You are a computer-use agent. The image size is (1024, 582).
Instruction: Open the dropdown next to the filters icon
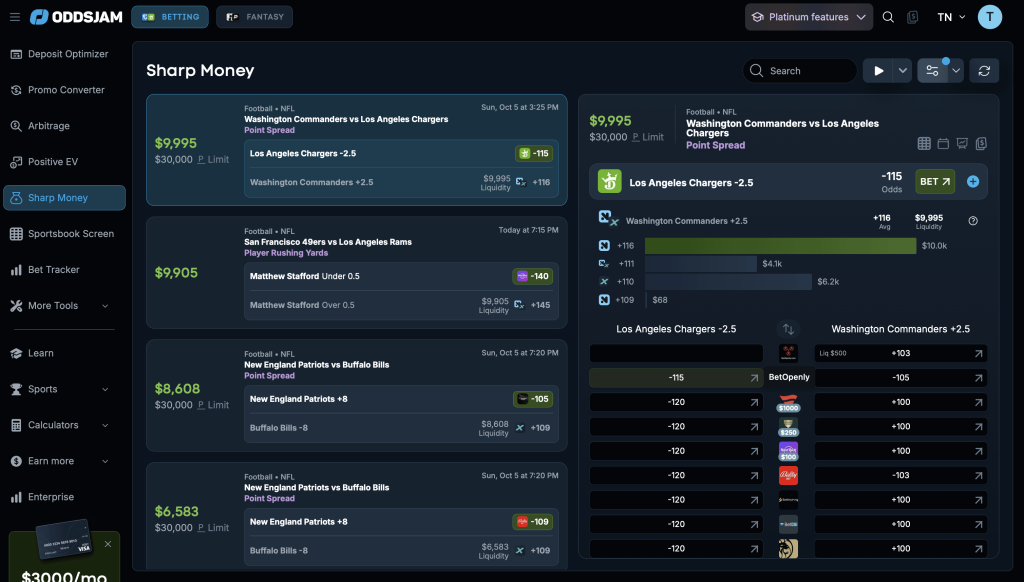[955, 71]
